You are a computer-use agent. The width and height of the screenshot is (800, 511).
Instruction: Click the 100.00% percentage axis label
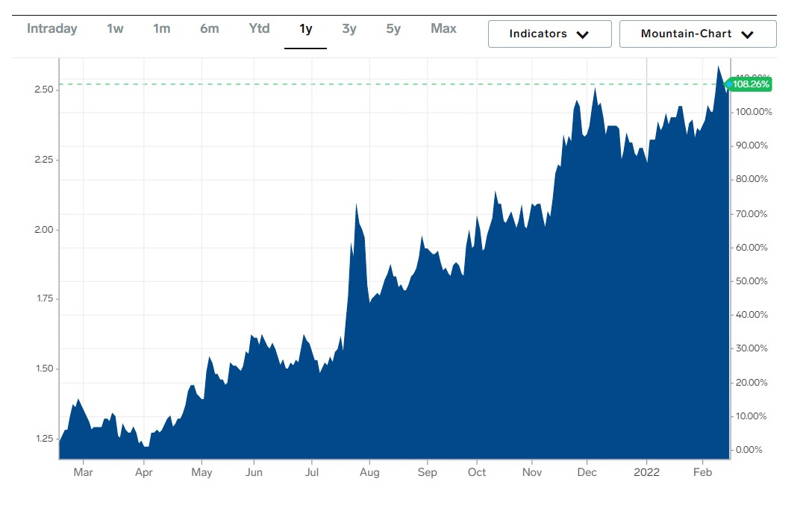coord(753,112)
